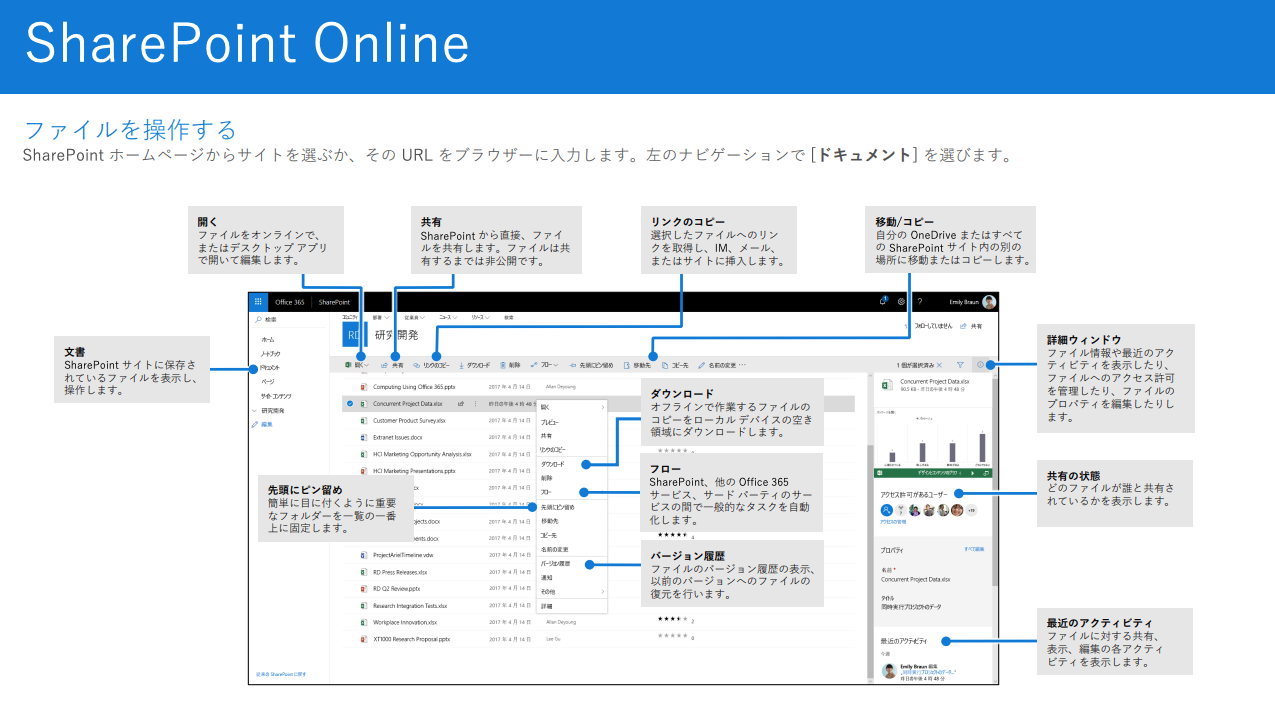Click the play arrow on the chart preview bar
Screen dimensions: 1275x716
[x=973, y=473]
